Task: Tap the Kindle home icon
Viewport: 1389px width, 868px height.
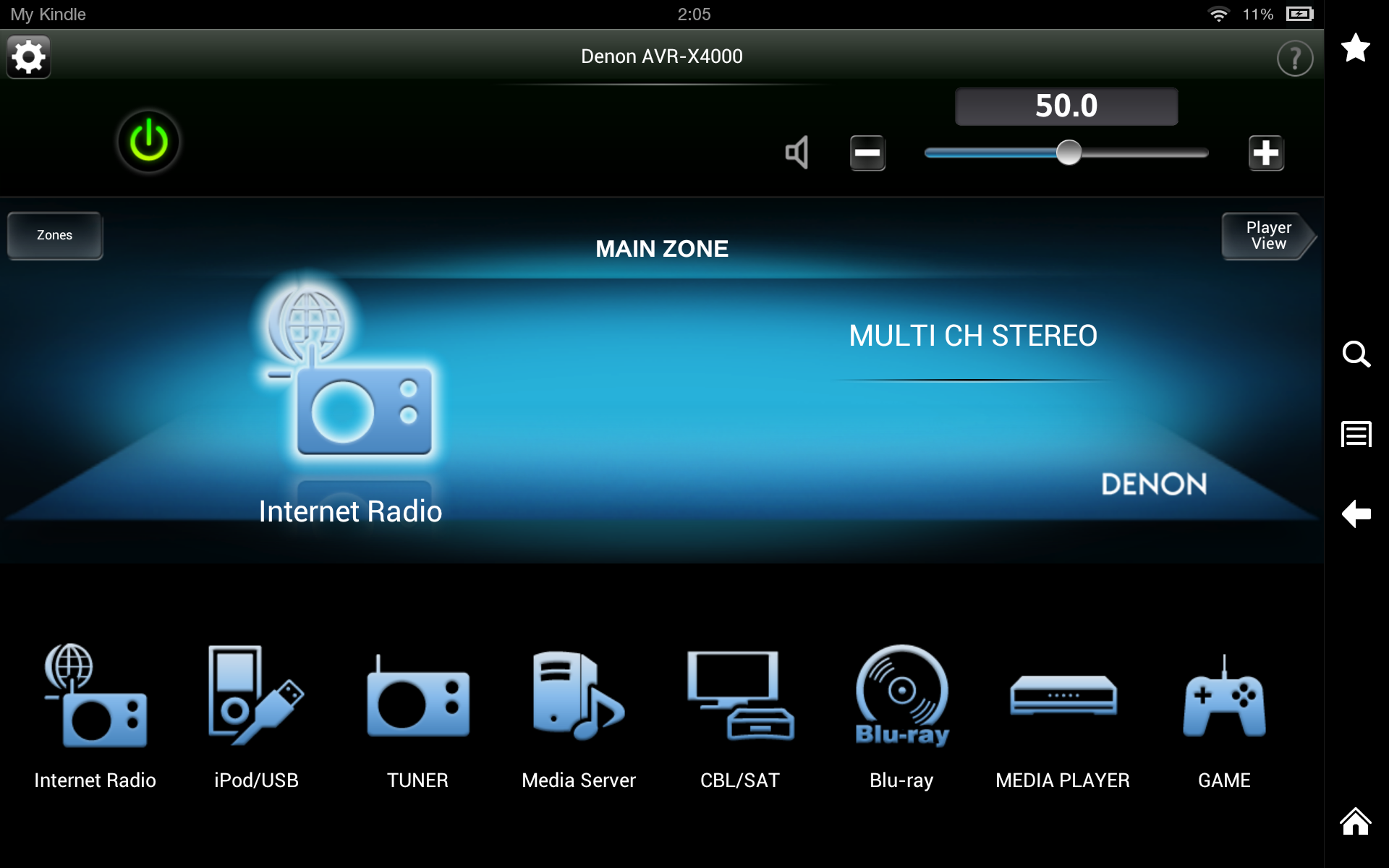Action: (1356, 822)
